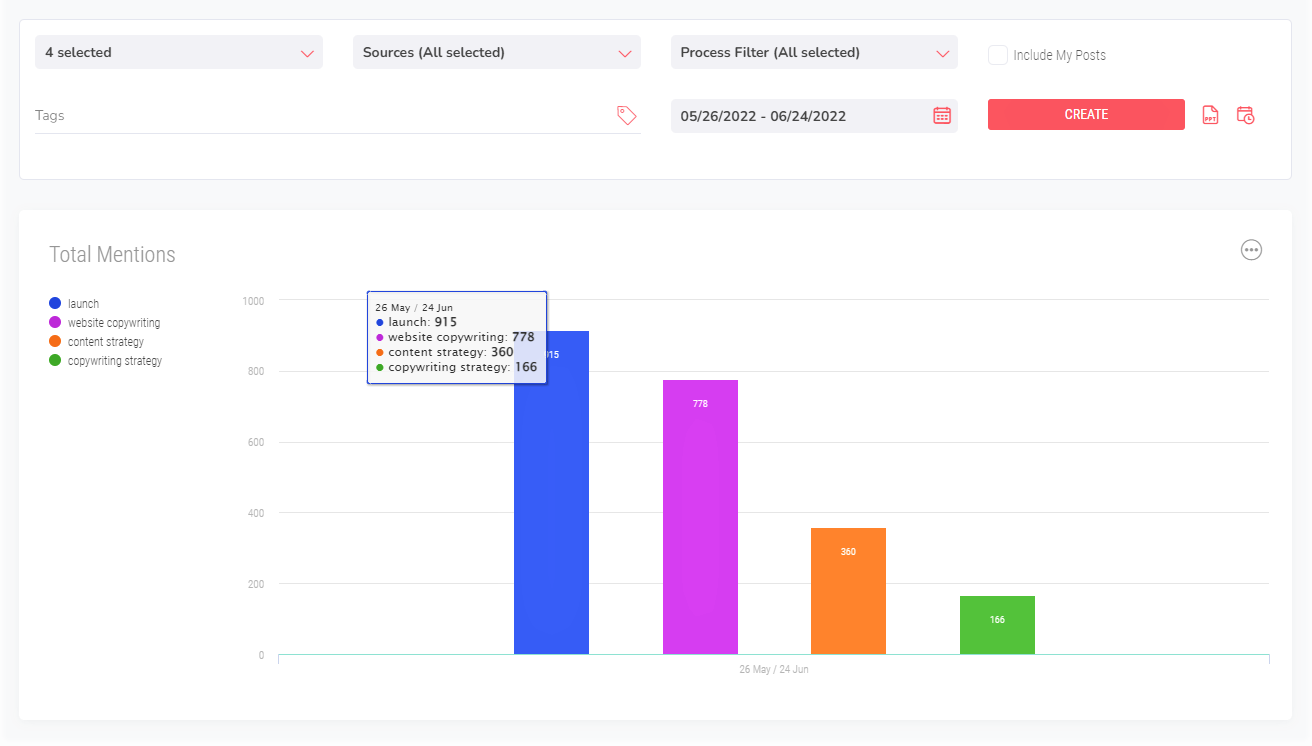Image resolution: width=1312 pixels, height=746 pixels.
Task: Open the Sources (All selected) dropdown
Action: pyautogui.click(x=497, y=52)
